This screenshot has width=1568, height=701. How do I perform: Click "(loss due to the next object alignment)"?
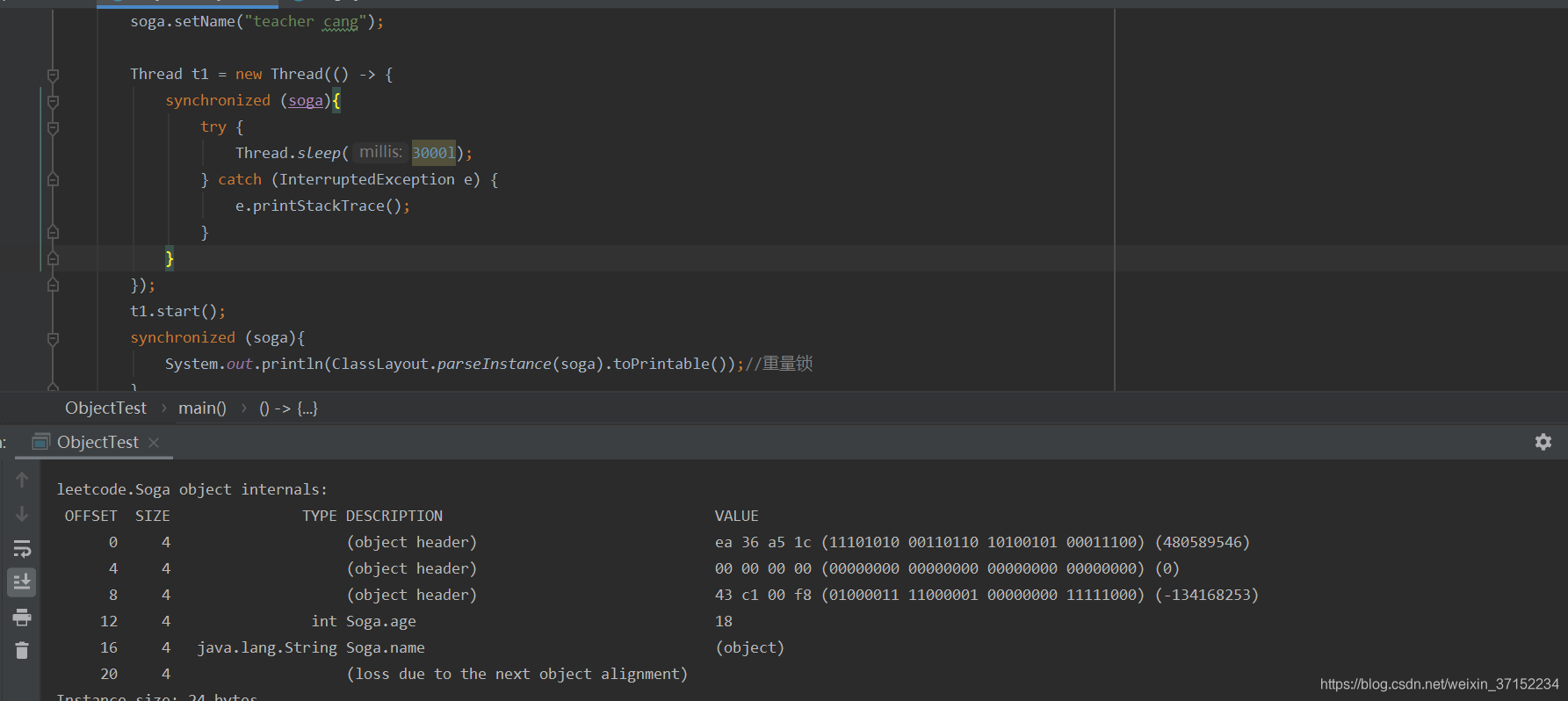click(x=517, y=674)
